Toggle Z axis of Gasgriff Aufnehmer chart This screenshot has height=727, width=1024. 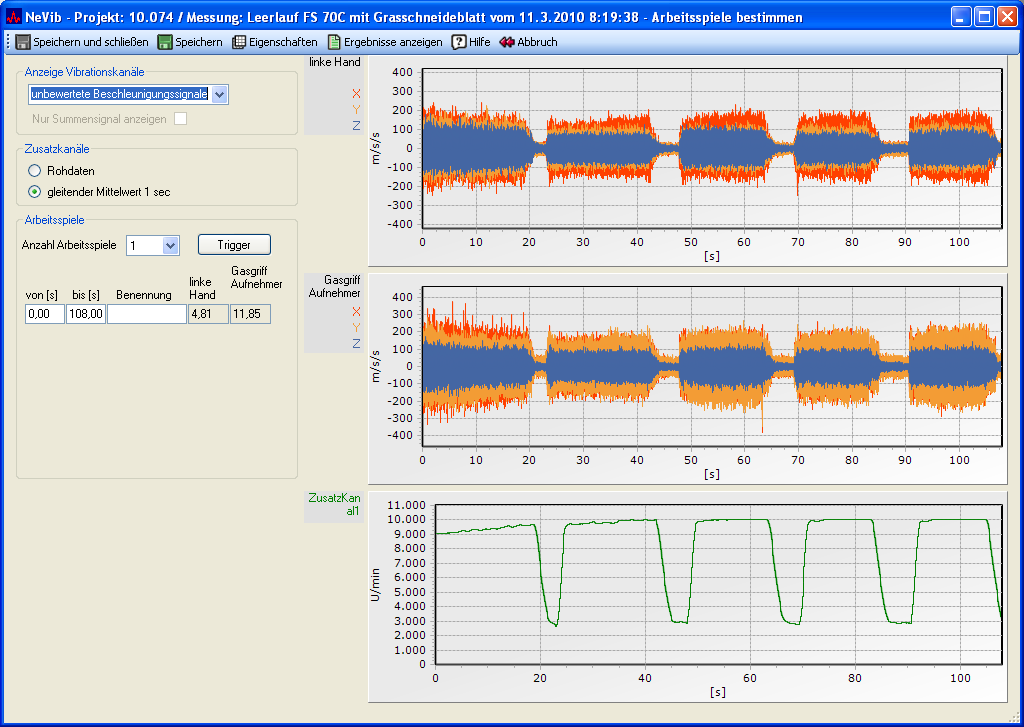[x=355, y=344]
